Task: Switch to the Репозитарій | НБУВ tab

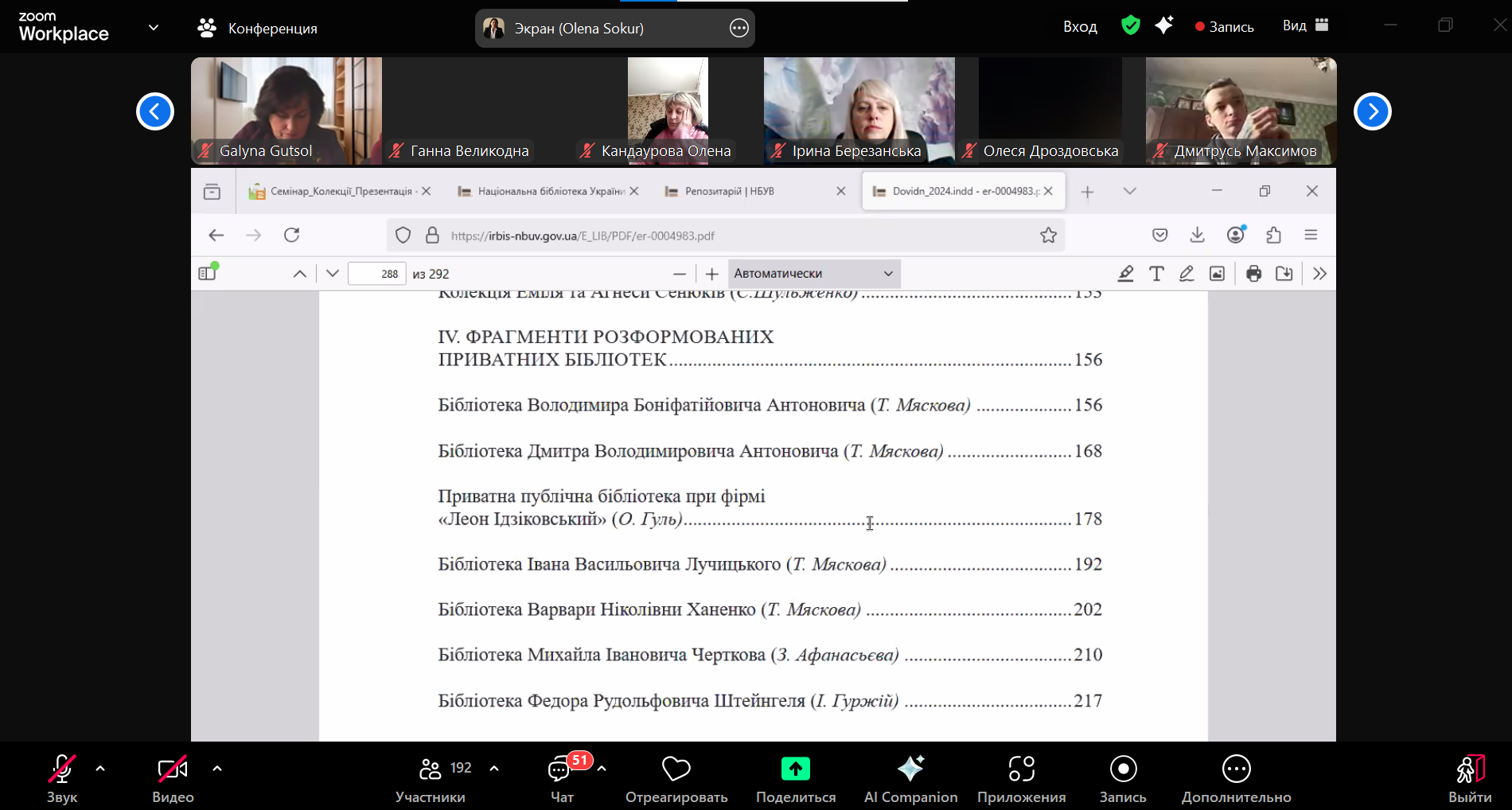Action: point(730,191)
